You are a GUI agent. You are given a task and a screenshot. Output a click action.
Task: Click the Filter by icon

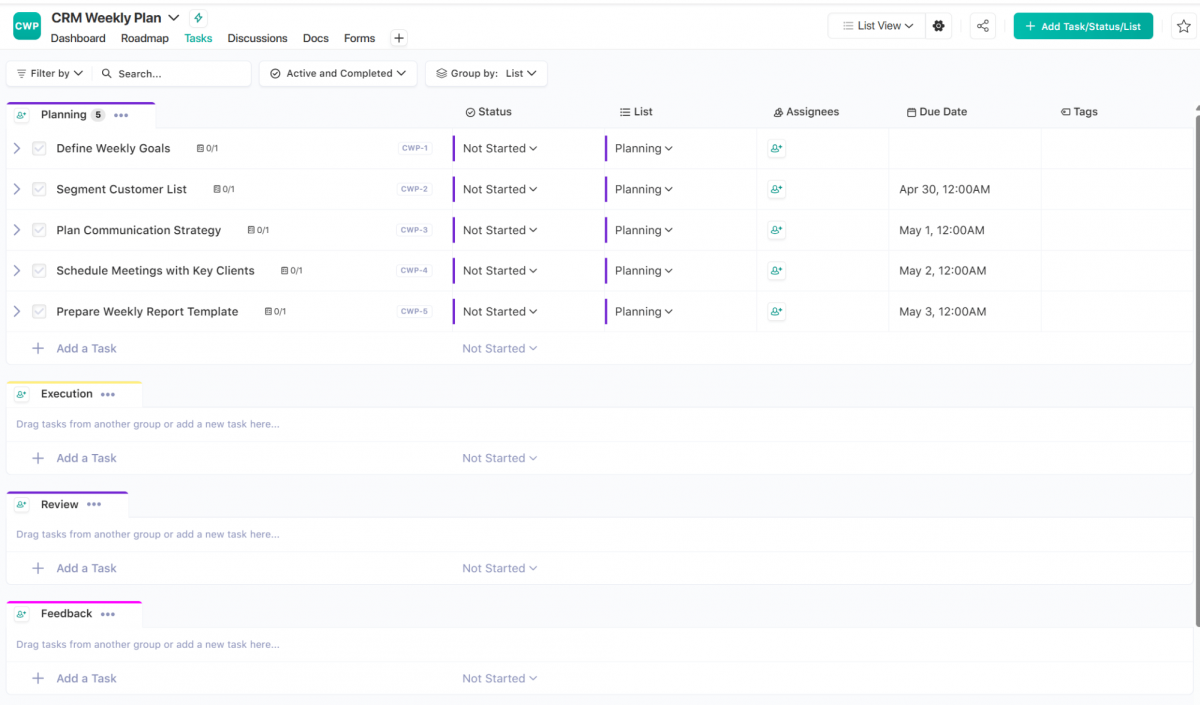coord(22,73)
